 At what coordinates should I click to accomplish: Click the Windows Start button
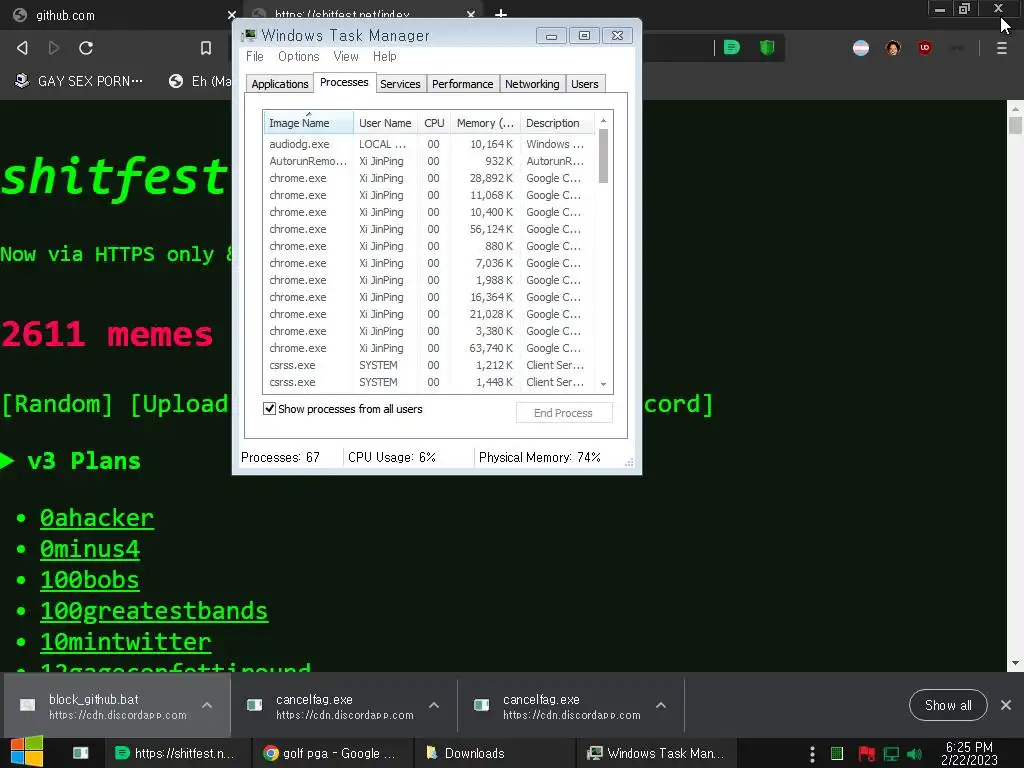(x=27, y=752)
